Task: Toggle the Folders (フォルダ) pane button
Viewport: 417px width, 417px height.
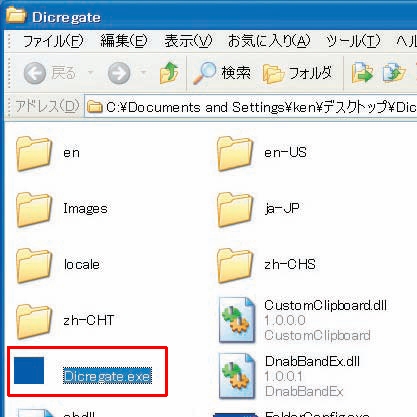Action: click(x=298, y=73)
